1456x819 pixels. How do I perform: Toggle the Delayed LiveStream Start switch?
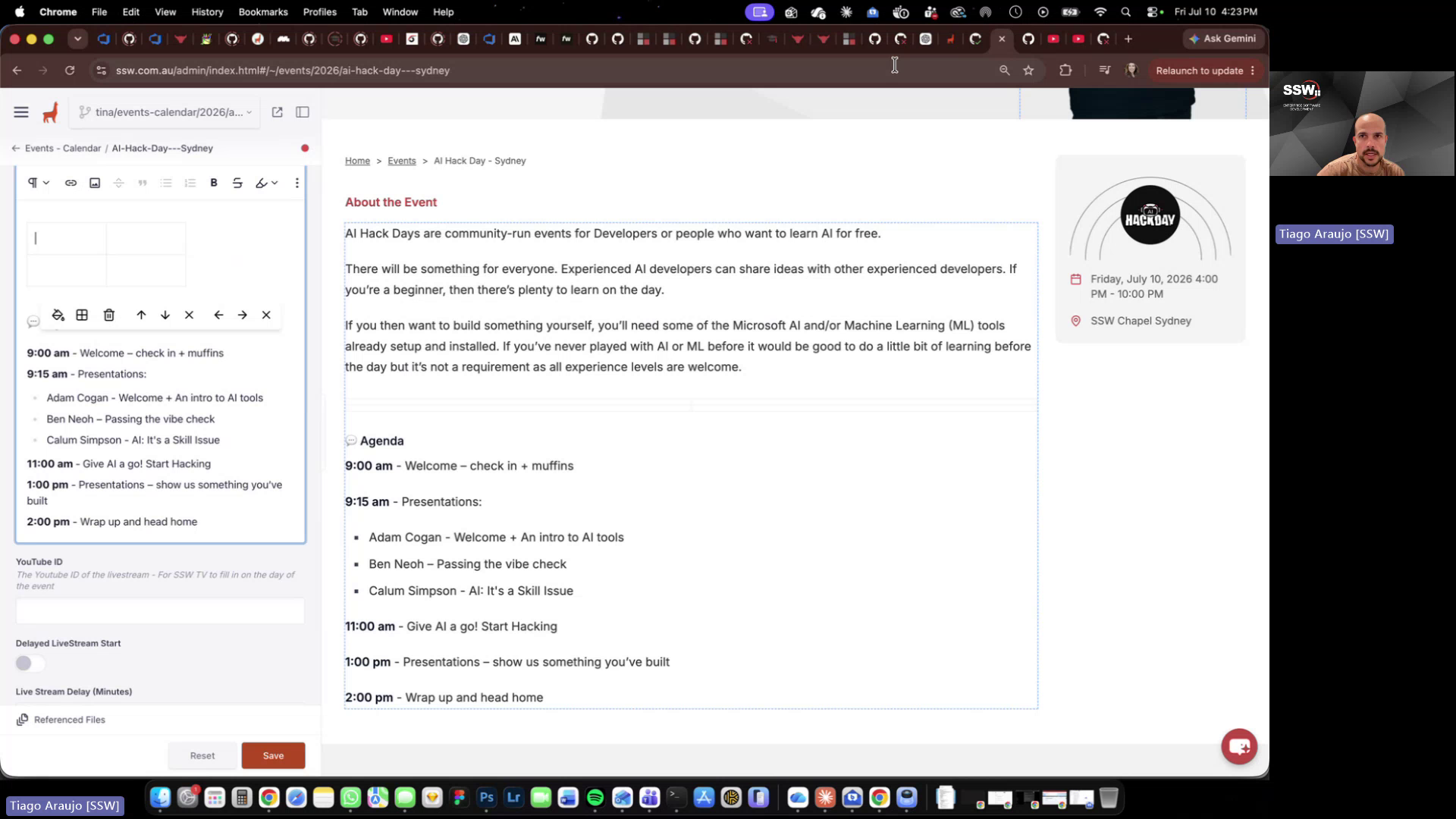click(30, 664)
